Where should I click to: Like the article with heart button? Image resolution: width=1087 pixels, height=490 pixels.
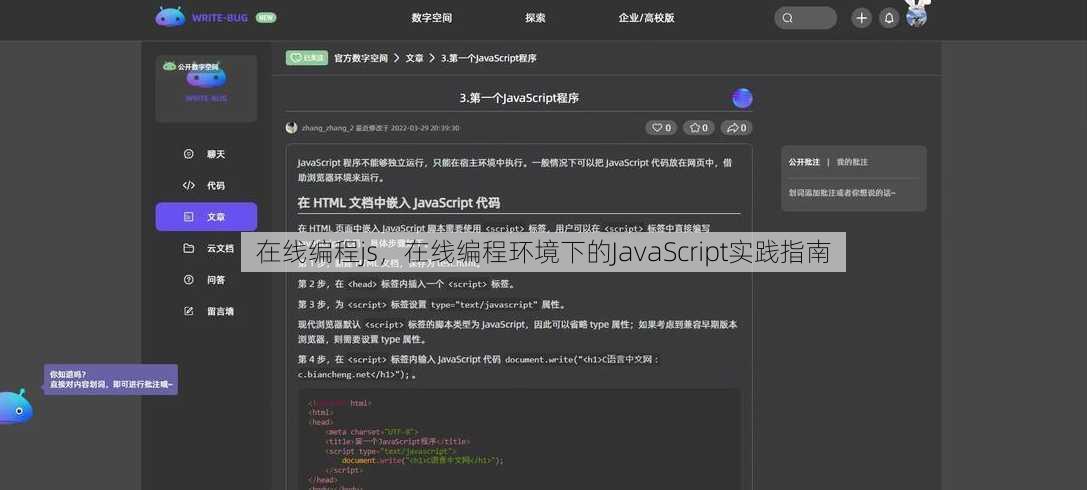click(661, 128)
